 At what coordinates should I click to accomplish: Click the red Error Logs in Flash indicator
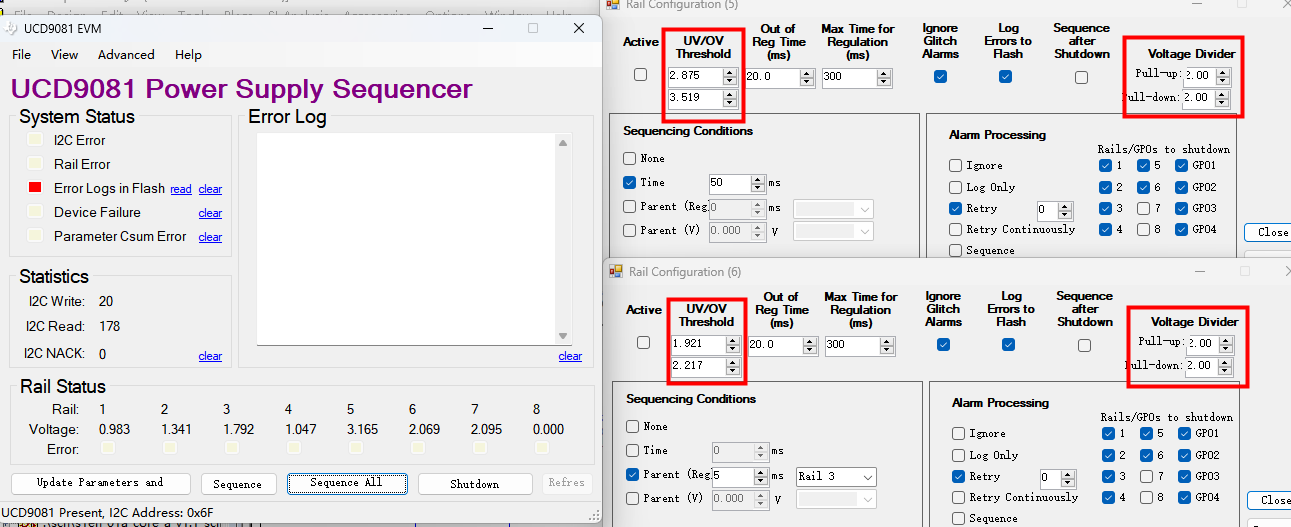point(35,187)
